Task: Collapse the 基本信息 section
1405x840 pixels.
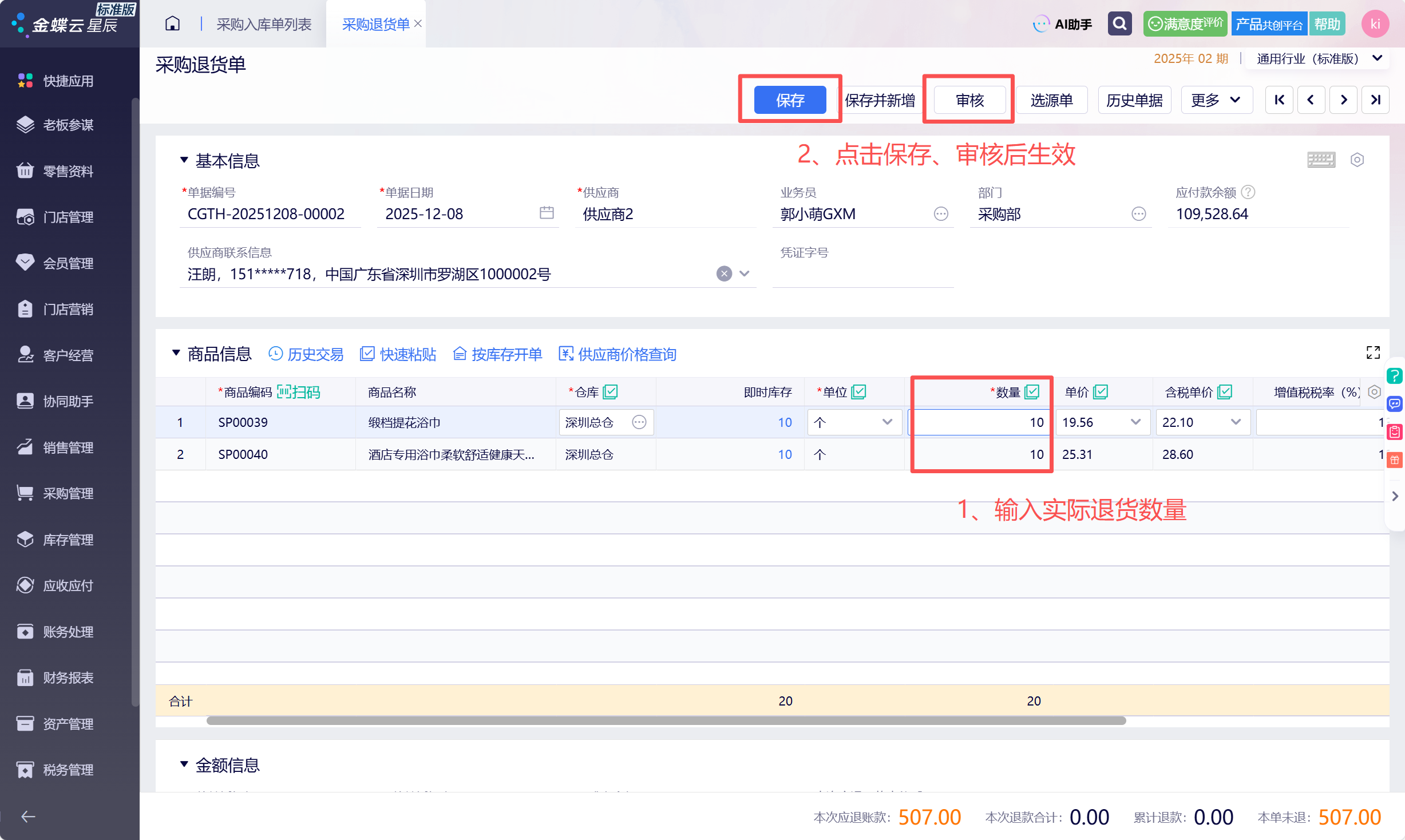Action: coord(184,160)
